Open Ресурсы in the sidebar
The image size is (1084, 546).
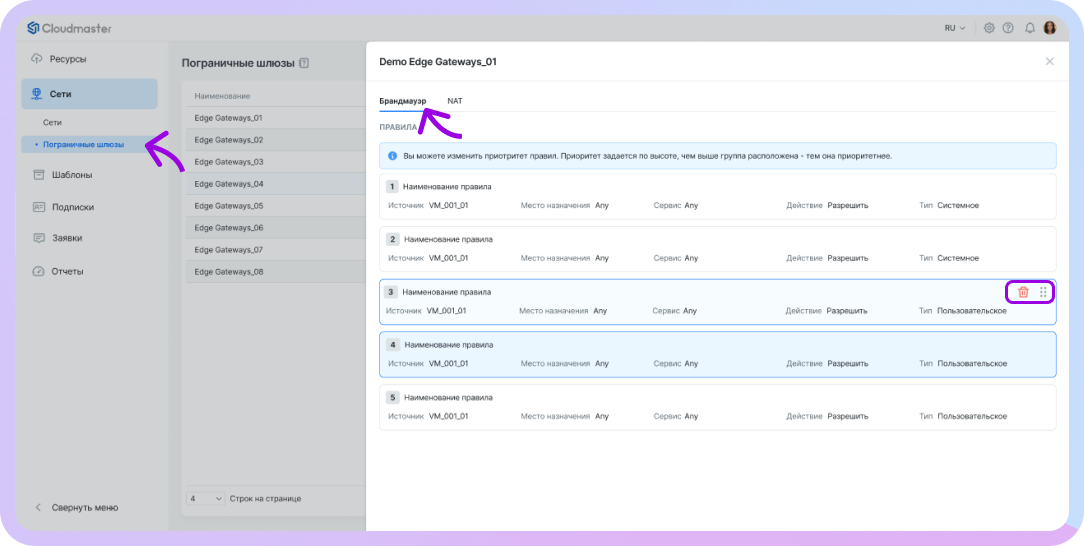(68, 58)
